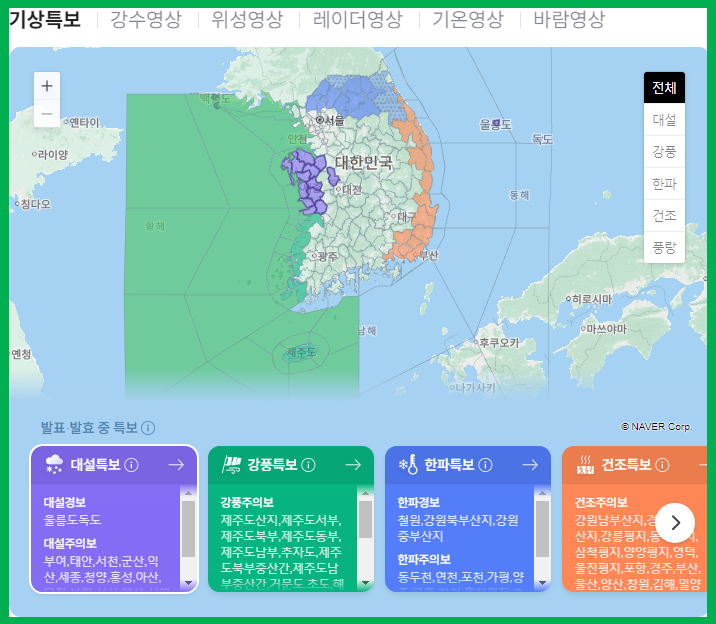Image resolution: width=716 pixels, height=624 pixels.
Task: Click scroll-down arrow in 강풍특보 card
Action: pyautogui.click(x=365, y=583)
